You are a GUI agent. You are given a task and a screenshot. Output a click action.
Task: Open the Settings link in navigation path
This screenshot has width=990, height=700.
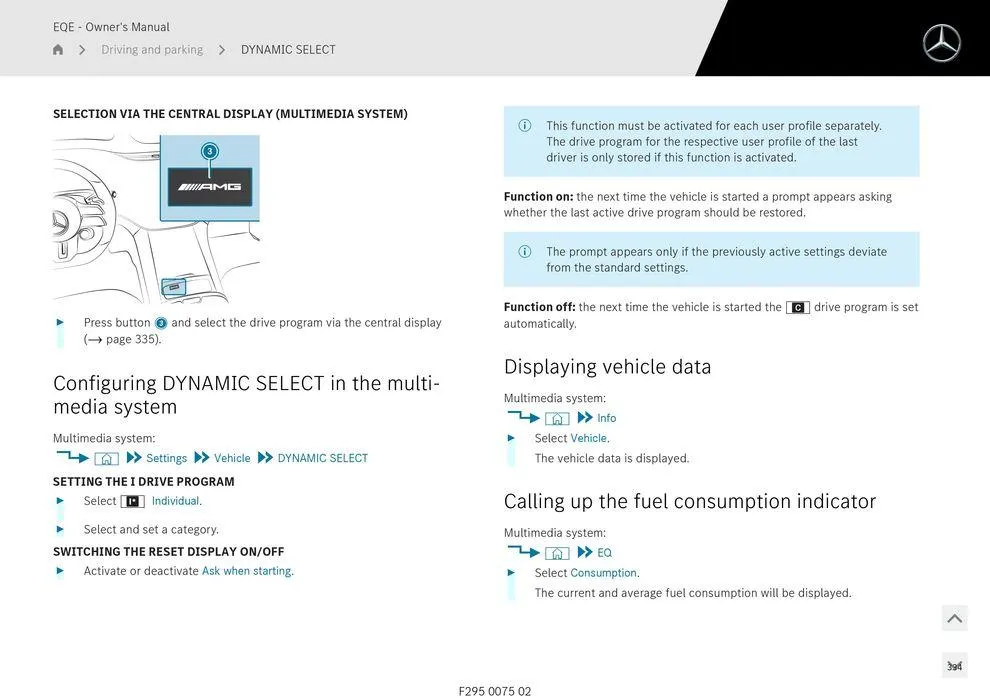tap(166, 459)
